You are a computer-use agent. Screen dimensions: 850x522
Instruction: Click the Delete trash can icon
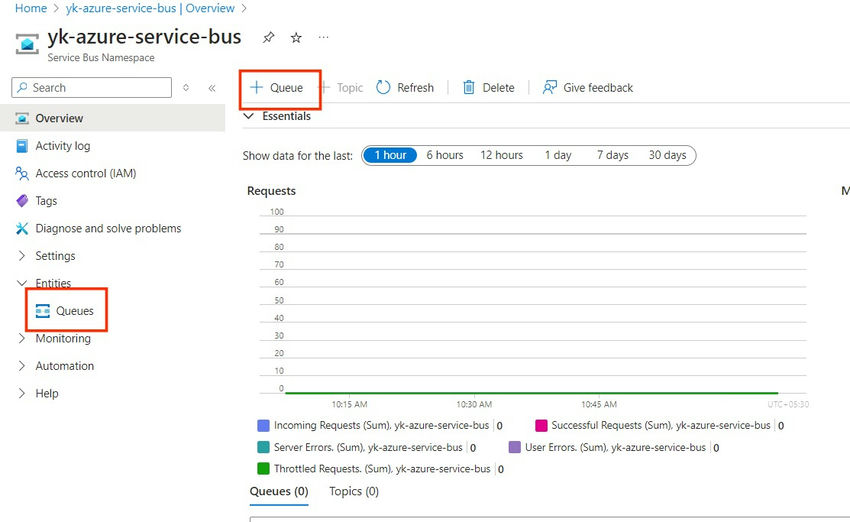click(x=469, y=87)
